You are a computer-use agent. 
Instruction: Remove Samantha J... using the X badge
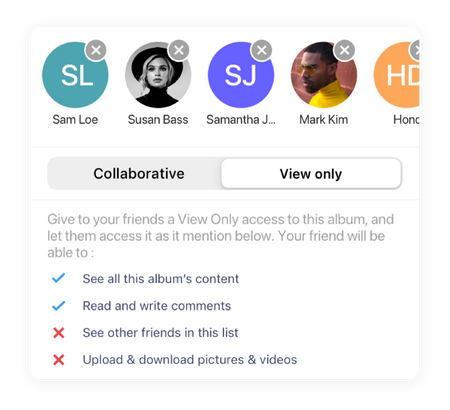coord(262,50)
